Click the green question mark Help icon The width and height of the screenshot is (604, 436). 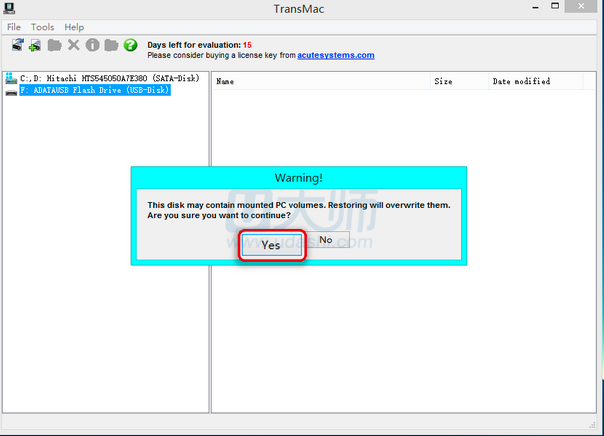(130, 46)
